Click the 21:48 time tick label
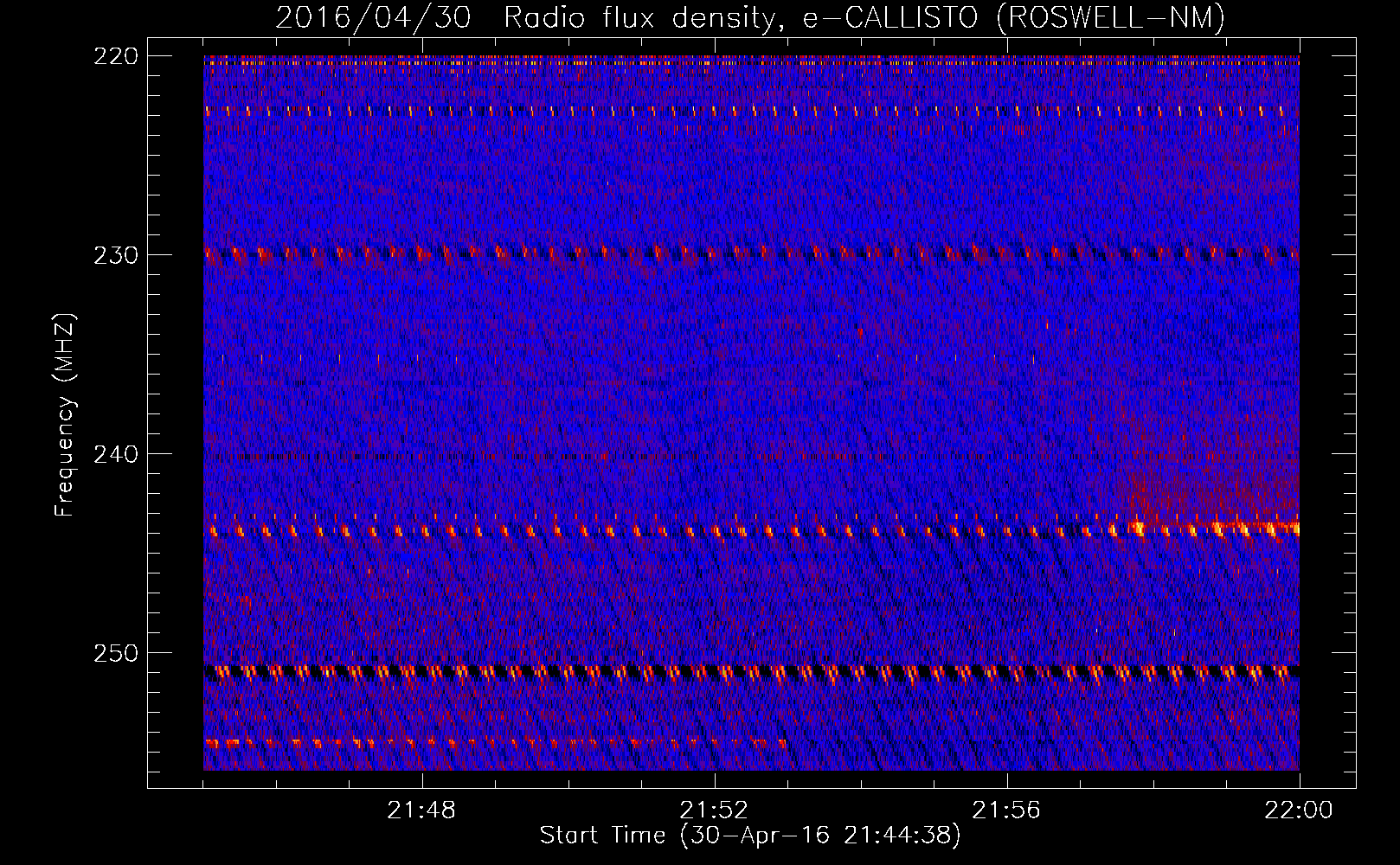Viewport: 1400px width, 865px height. 421,811
